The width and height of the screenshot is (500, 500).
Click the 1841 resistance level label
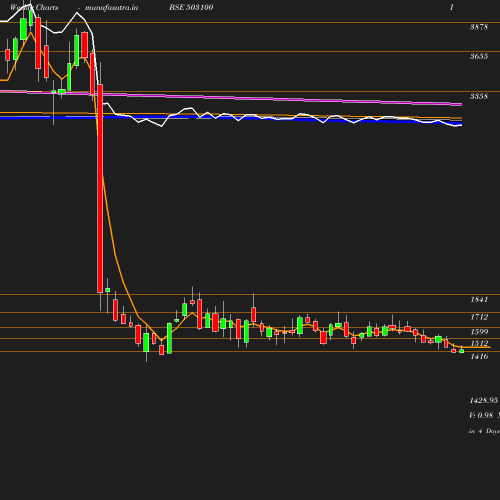479,299
